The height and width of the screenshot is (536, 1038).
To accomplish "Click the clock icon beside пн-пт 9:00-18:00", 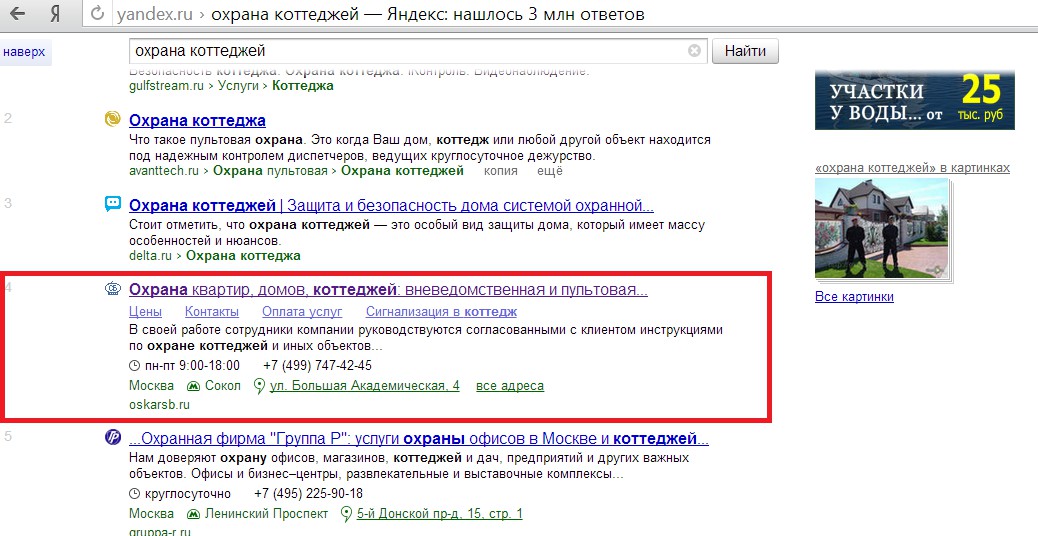I will 134,365.
